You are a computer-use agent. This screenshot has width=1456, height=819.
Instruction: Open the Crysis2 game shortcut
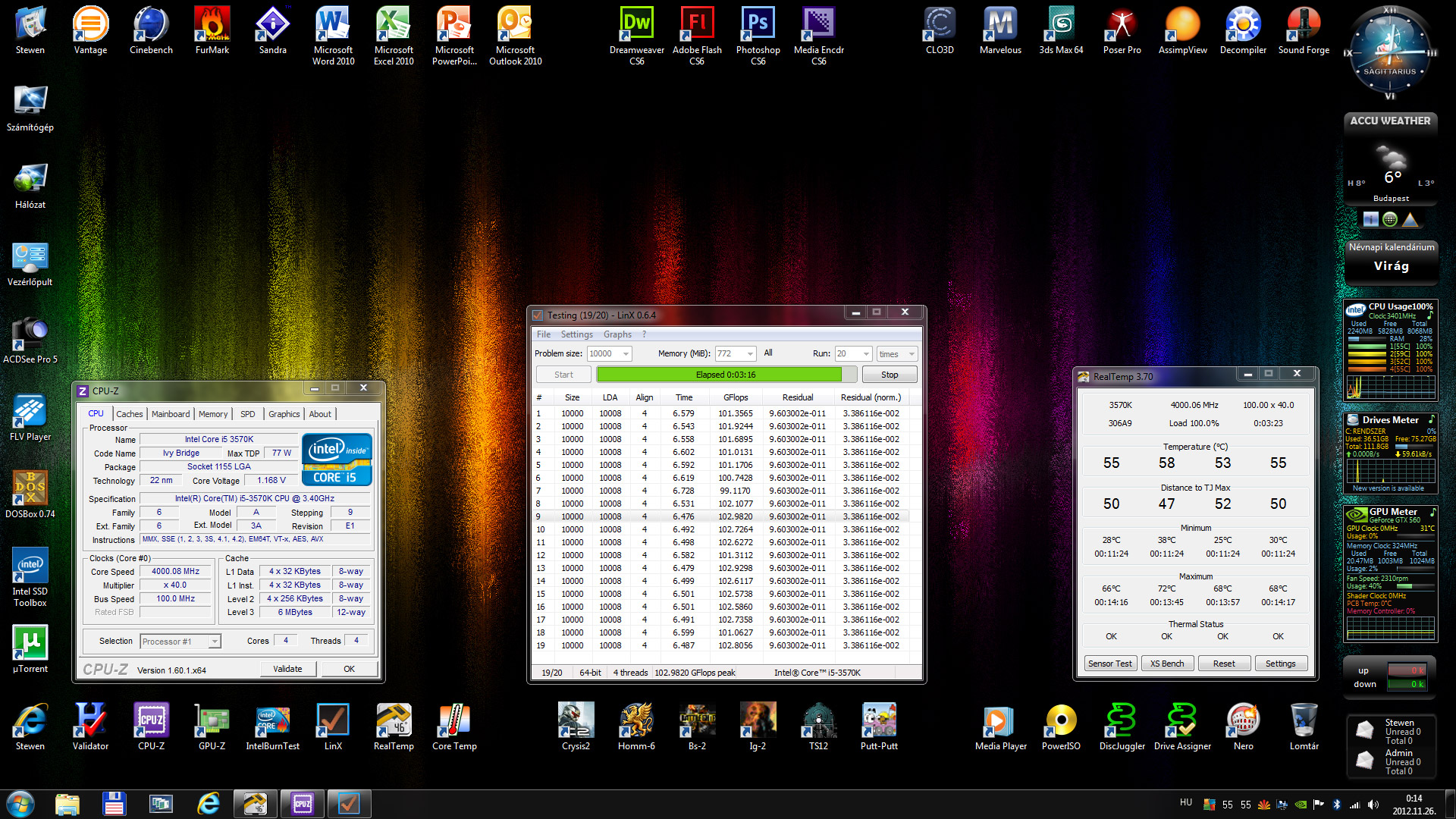point(576,721)
